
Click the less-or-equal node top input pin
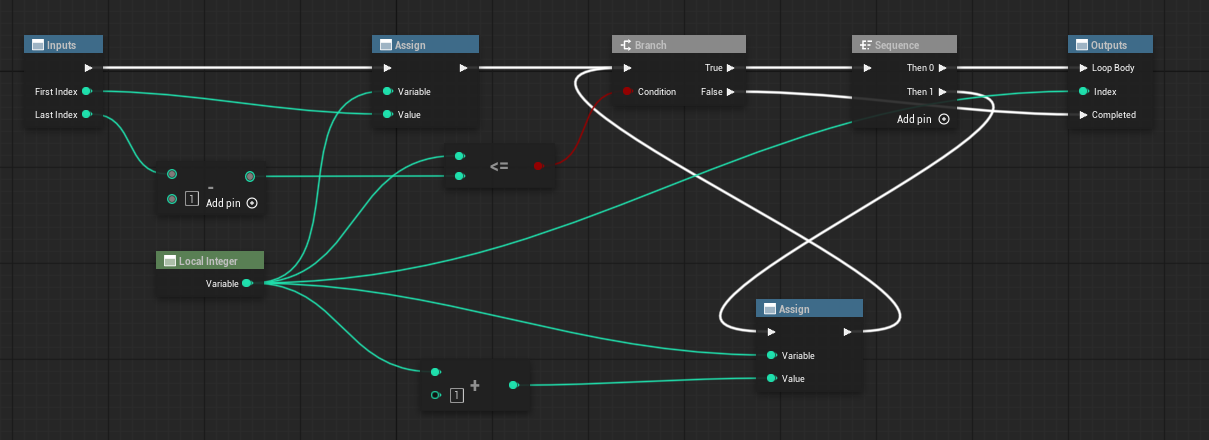(459, 156)
